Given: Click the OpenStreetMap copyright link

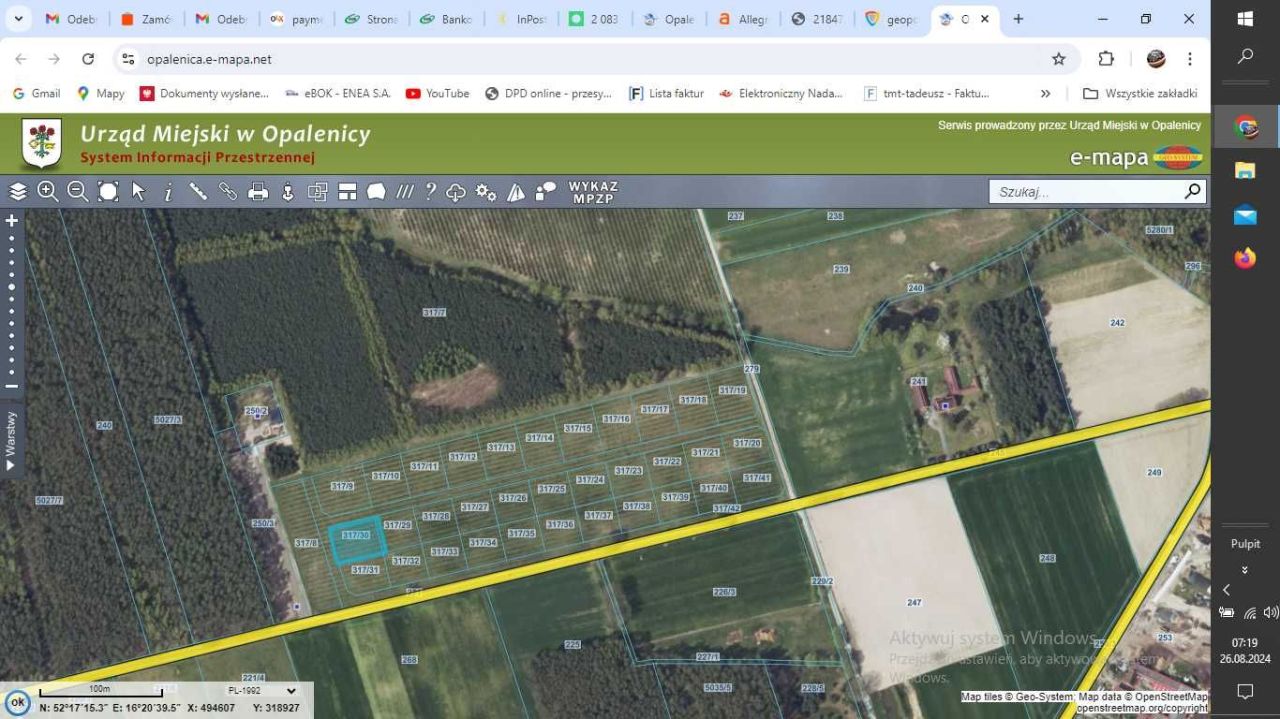Looking at the screenshot, I should 1141,708.
